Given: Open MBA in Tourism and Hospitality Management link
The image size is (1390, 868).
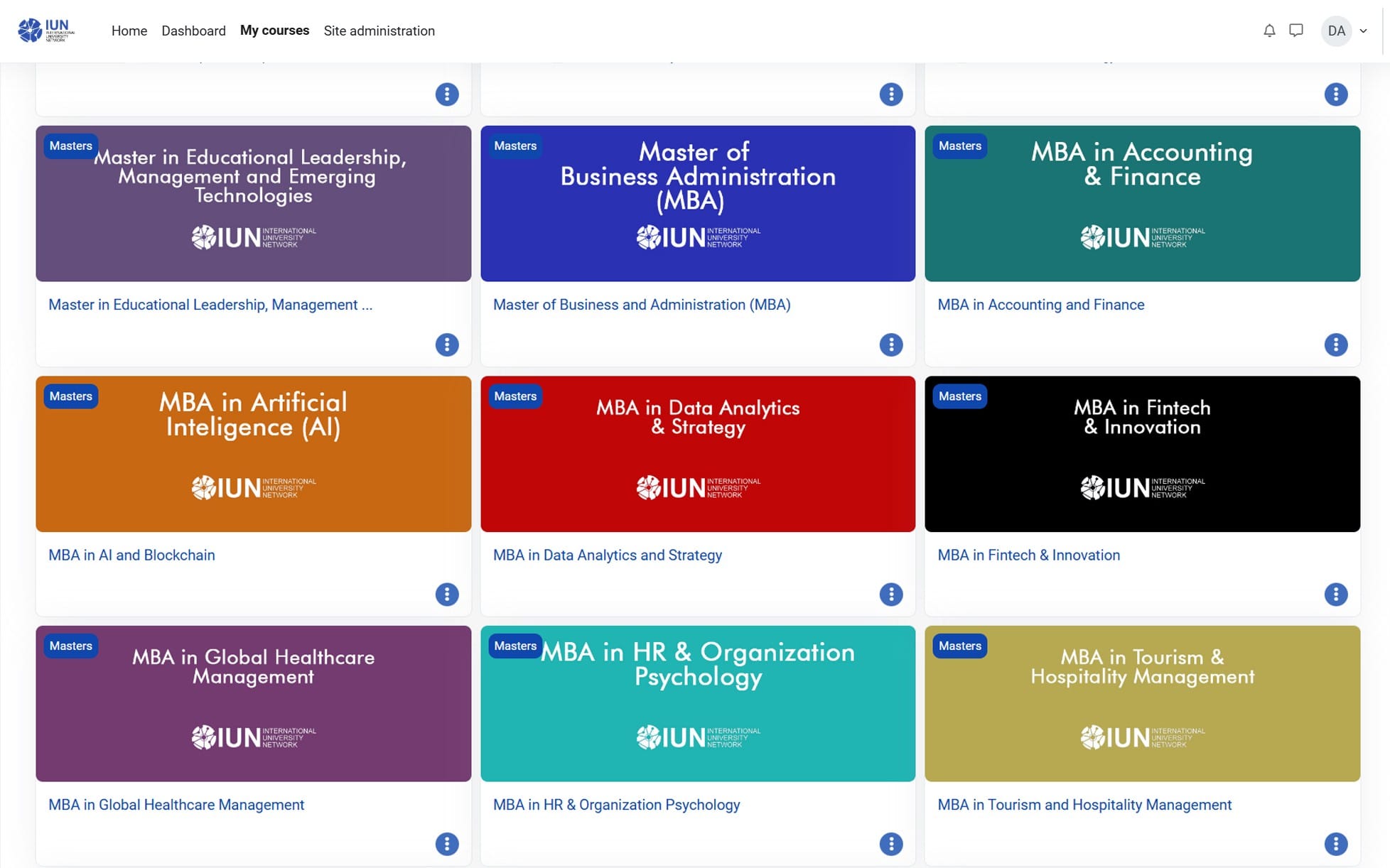Looking at the screenshot, I should [x=1084, y=805].
